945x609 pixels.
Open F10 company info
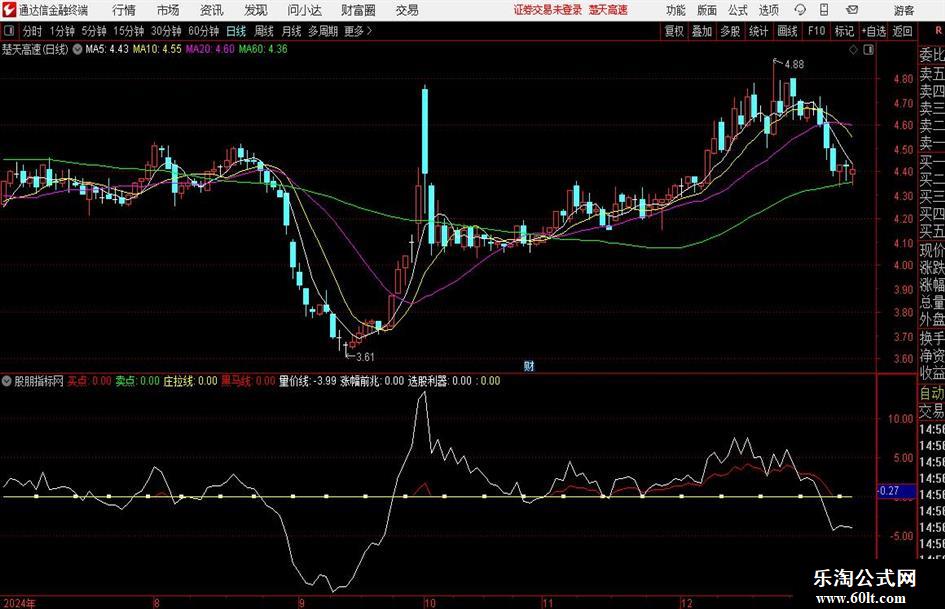click(x=816, y=31)
